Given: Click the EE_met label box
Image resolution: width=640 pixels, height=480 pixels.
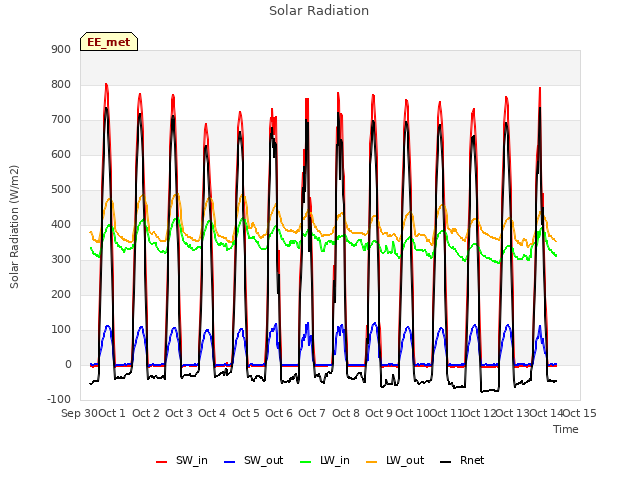Looking at the screenshot, I should point(109,42).
